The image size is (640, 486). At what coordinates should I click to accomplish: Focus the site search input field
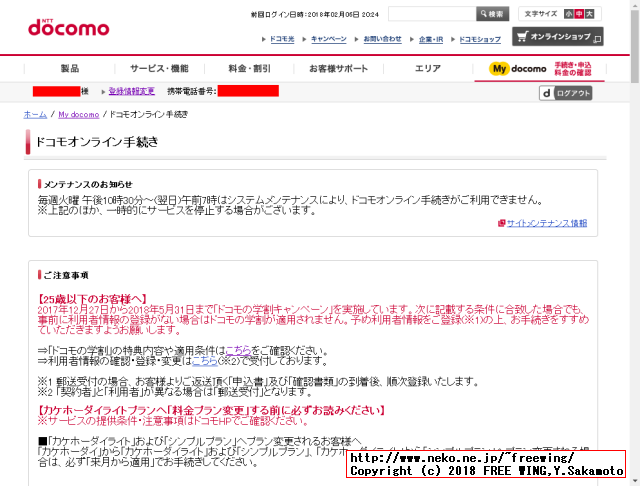(432, 14)
